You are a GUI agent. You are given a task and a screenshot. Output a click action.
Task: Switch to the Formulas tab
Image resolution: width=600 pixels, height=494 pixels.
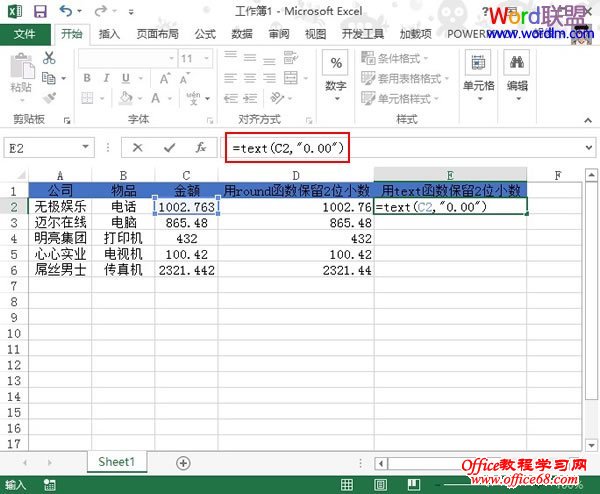205,34
